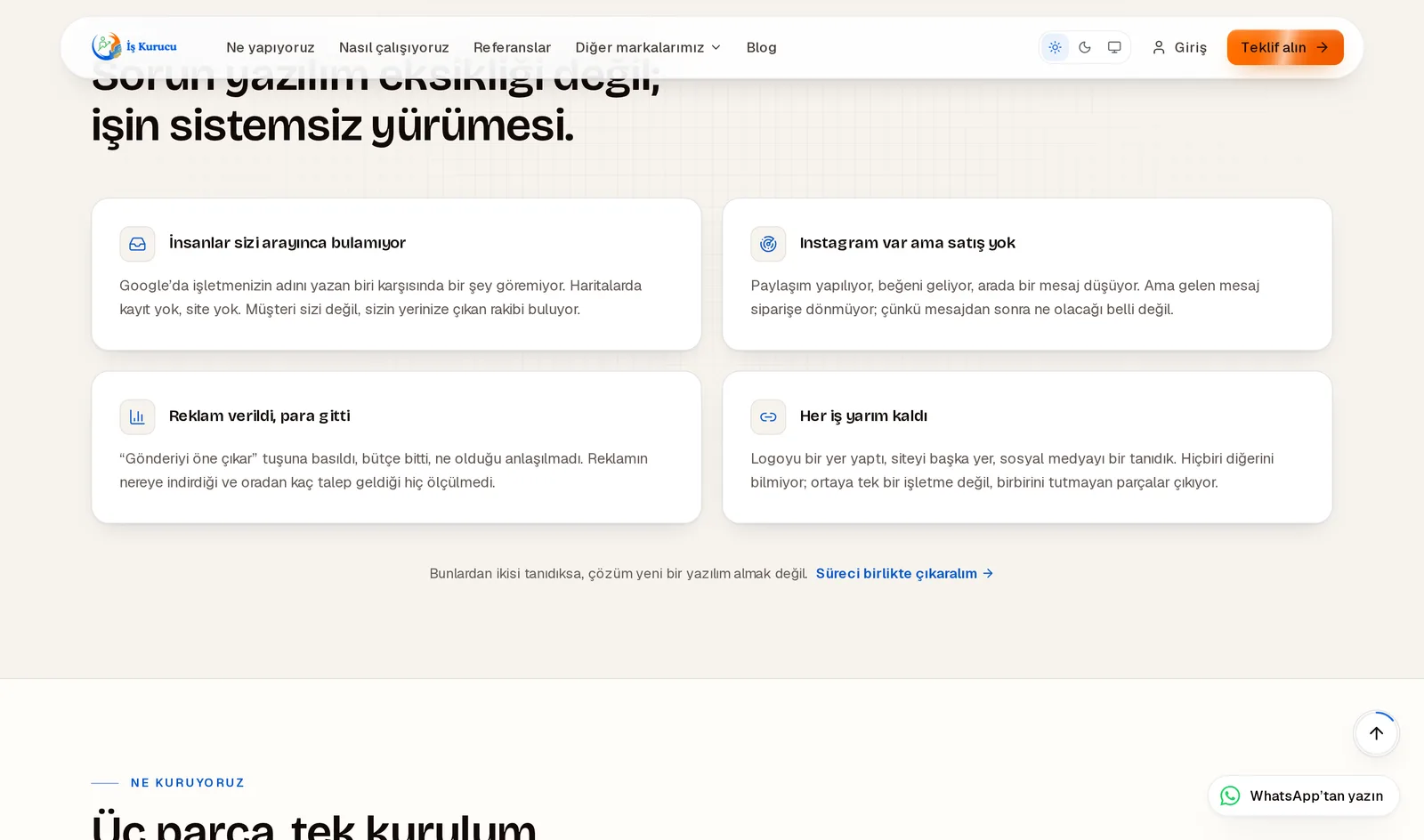The image size is (1424, 840).
Task: Open the Ne yapıyoruz menu item
Action: (271, 47)
